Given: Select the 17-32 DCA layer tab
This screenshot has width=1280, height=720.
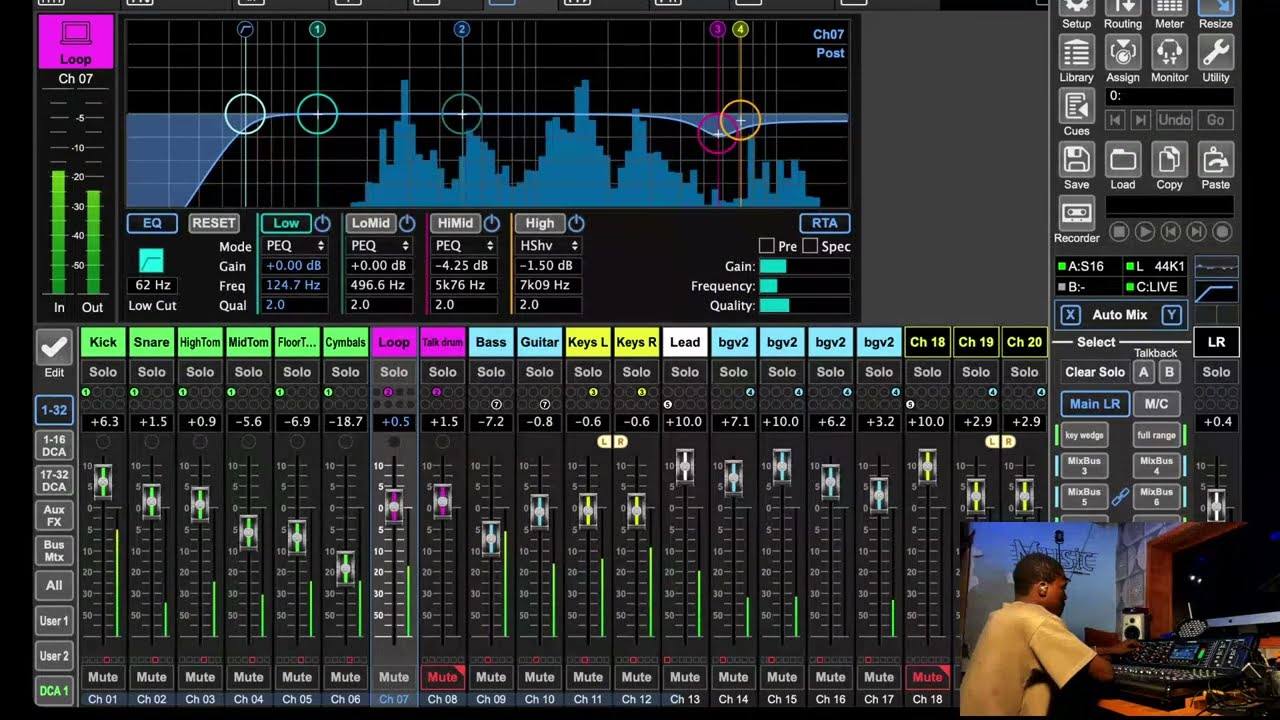Looking at the screenshot, I should [x=54, y=481].
